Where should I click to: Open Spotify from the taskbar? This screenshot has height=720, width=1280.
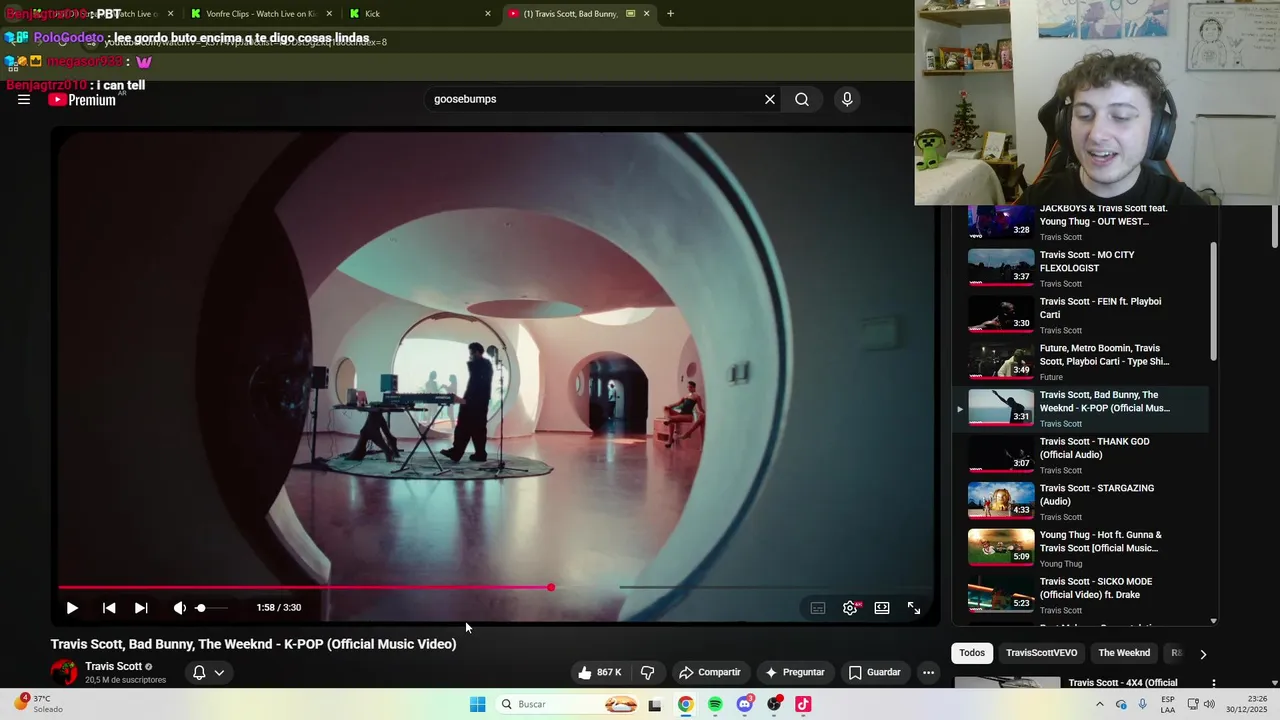[x=715, y=704]
